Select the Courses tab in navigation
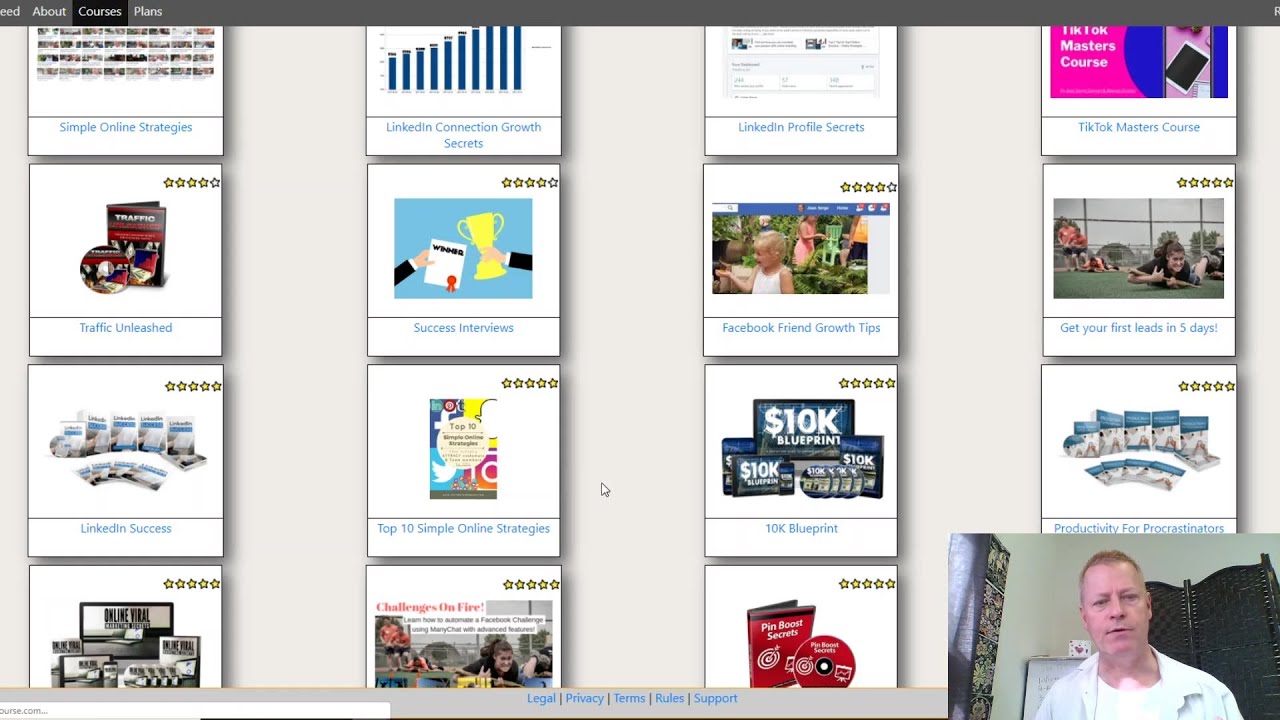The height and width of the screenshot is (720, 1280). [100, 11]
